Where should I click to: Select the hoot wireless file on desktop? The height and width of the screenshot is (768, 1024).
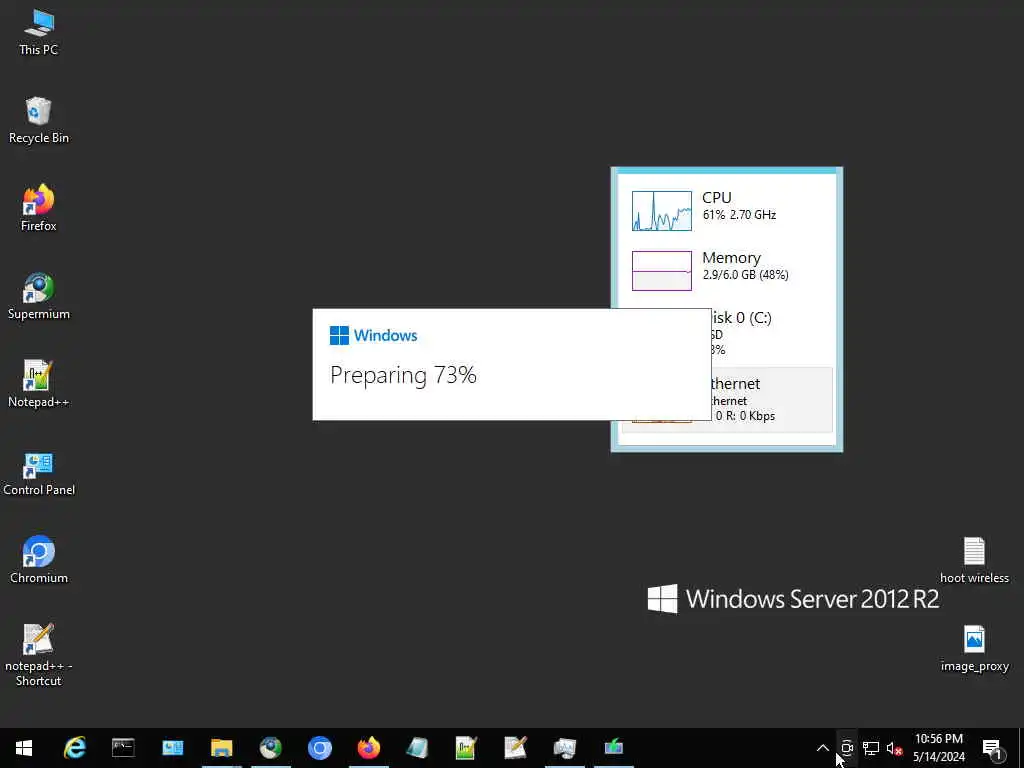(974, 560)
